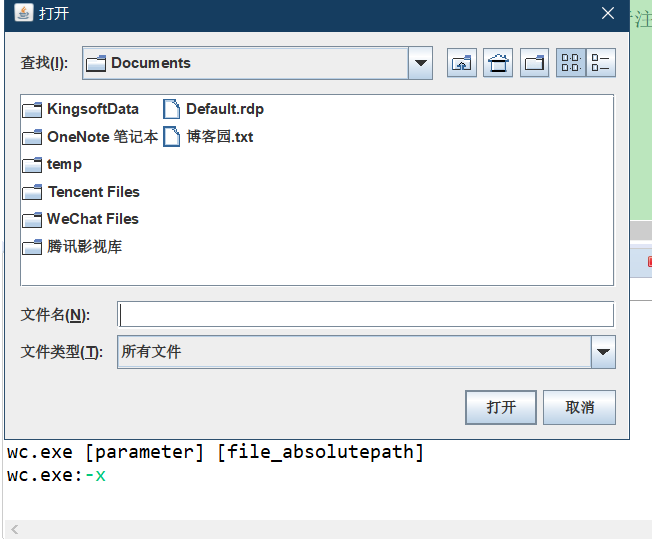
Task: Select the temp folder
Action: point(64,164)
